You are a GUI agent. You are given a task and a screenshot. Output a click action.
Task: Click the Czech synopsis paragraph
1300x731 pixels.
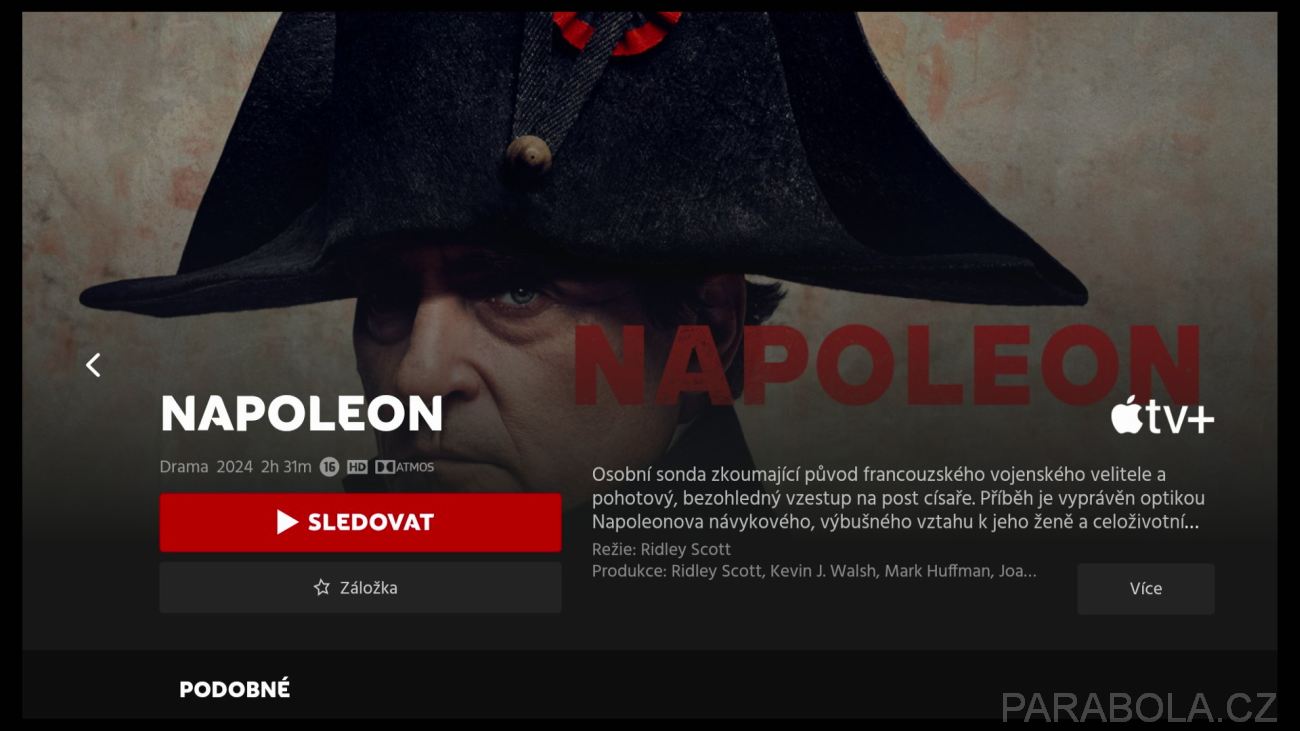(898, 498)
